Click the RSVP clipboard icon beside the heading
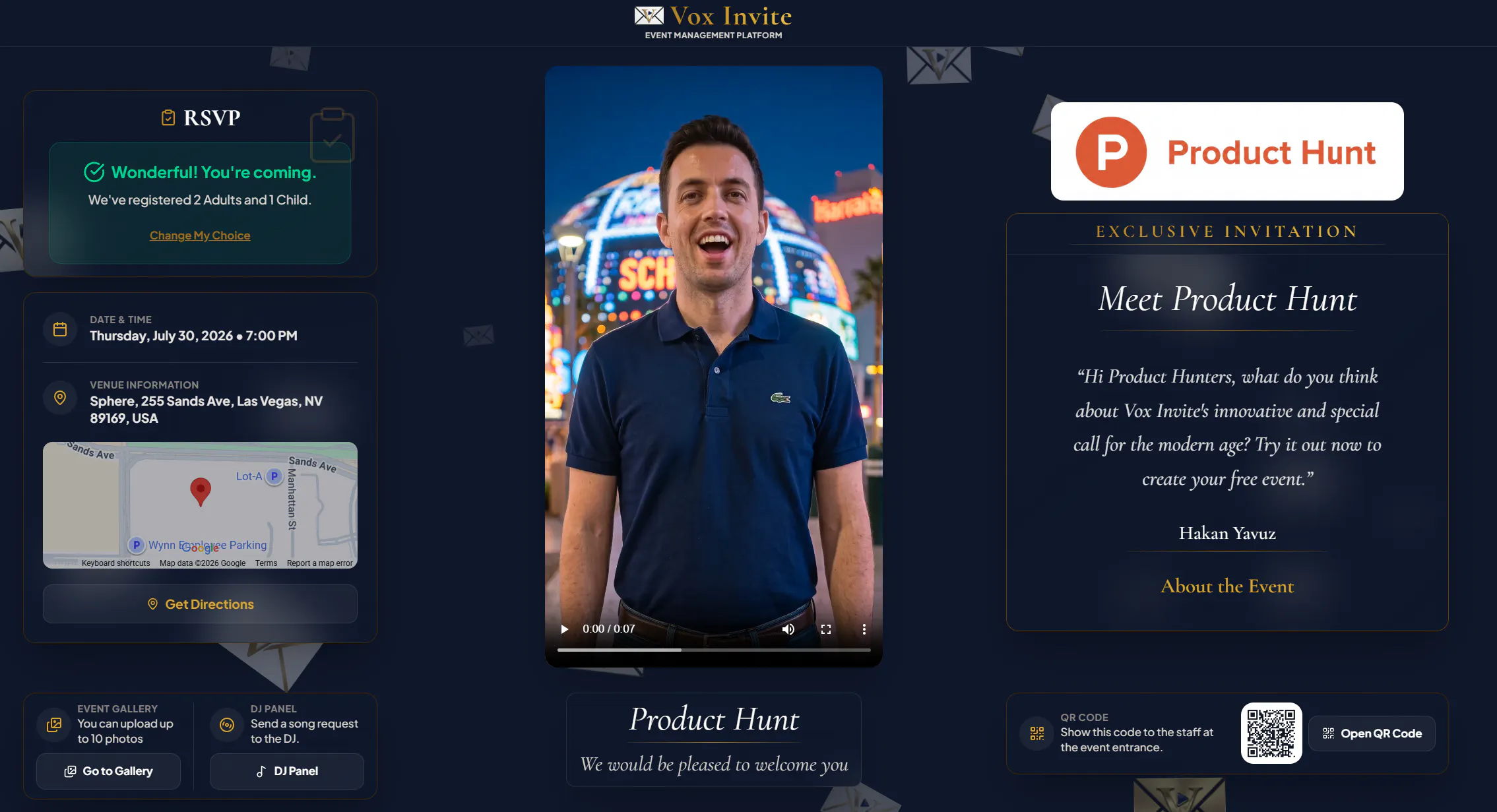 tap(168, 117)
